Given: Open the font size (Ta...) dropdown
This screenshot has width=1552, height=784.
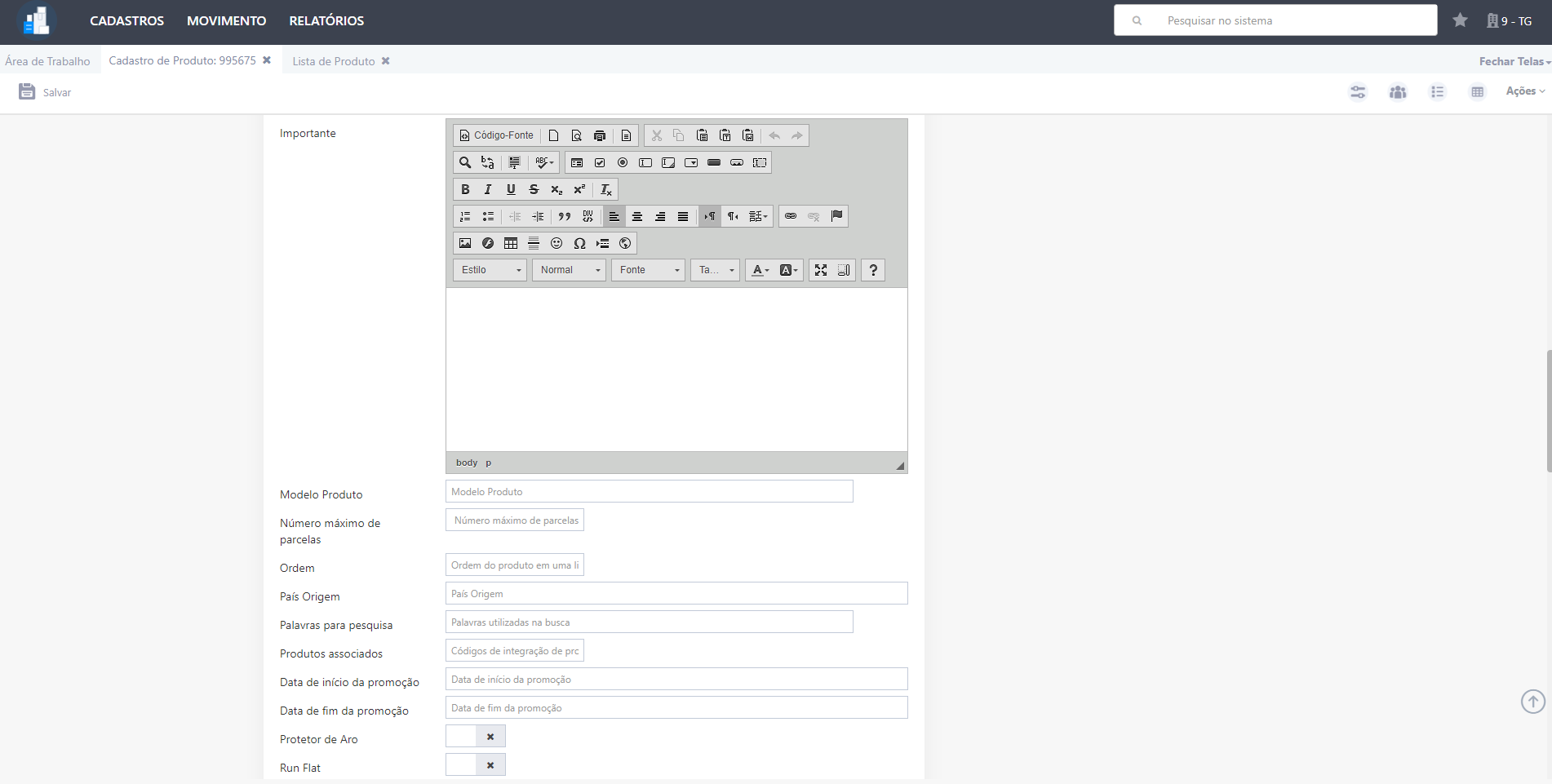Looking at the screenshot, I should [x=716, y=270].
